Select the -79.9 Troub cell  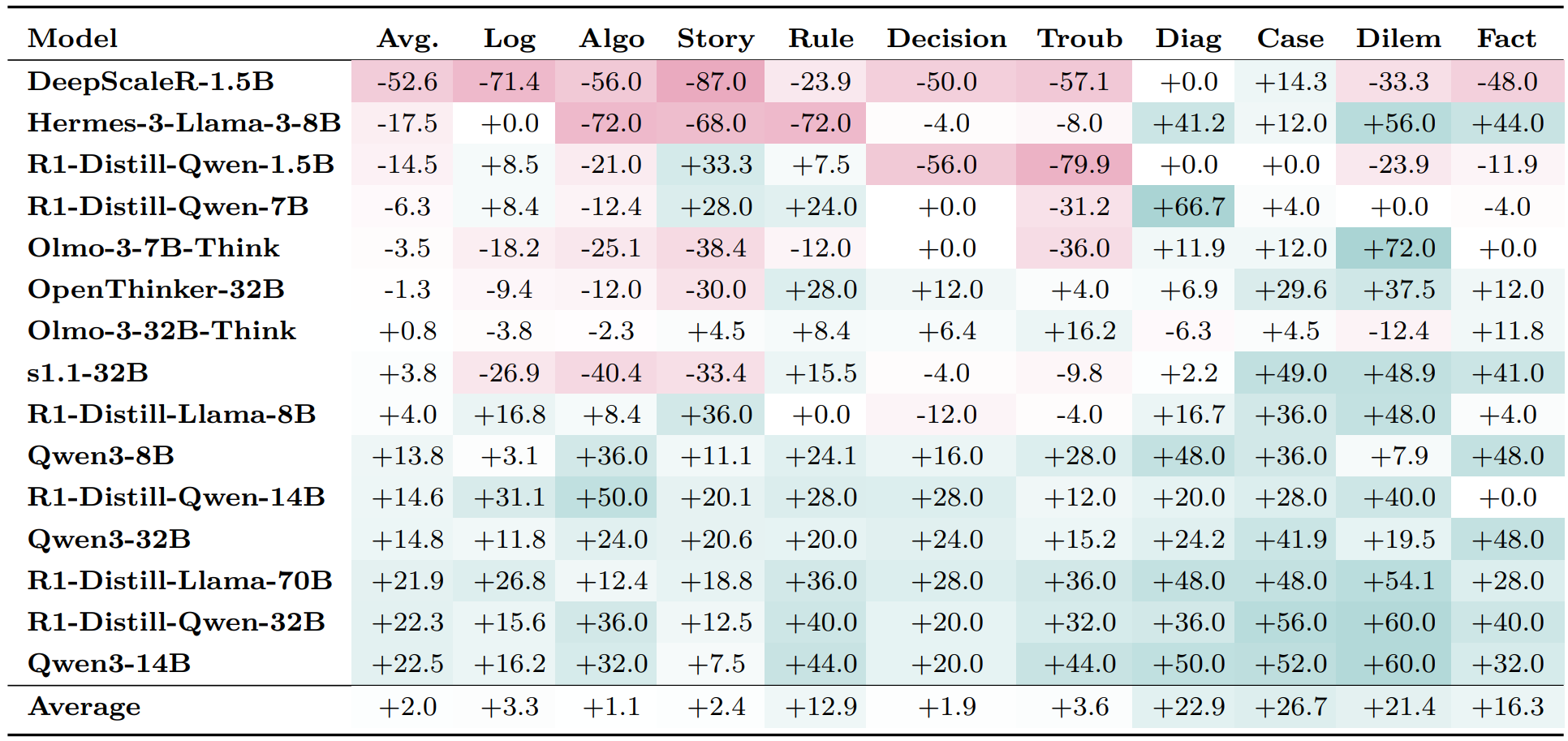(1079, 164)
